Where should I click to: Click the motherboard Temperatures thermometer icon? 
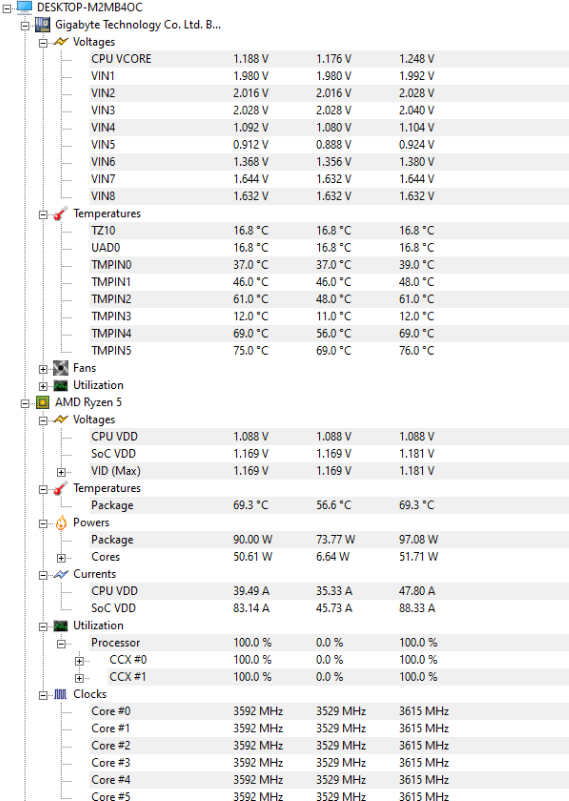click(60, 214)
